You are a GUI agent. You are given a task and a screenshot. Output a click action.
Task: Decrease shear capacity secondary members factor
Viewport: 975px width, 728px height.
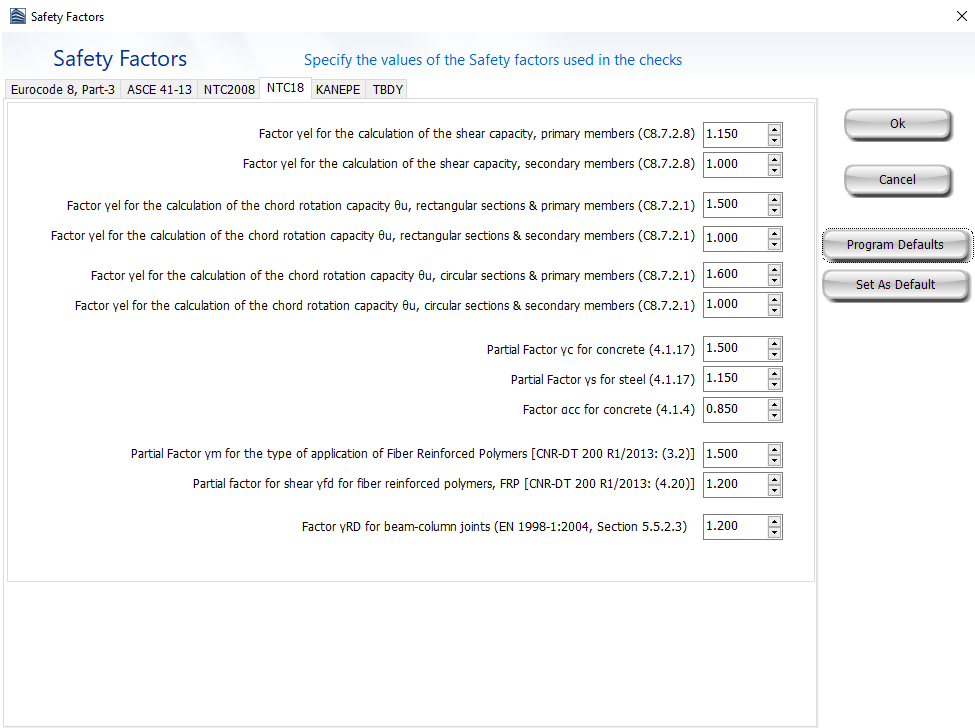click(774, 171)
